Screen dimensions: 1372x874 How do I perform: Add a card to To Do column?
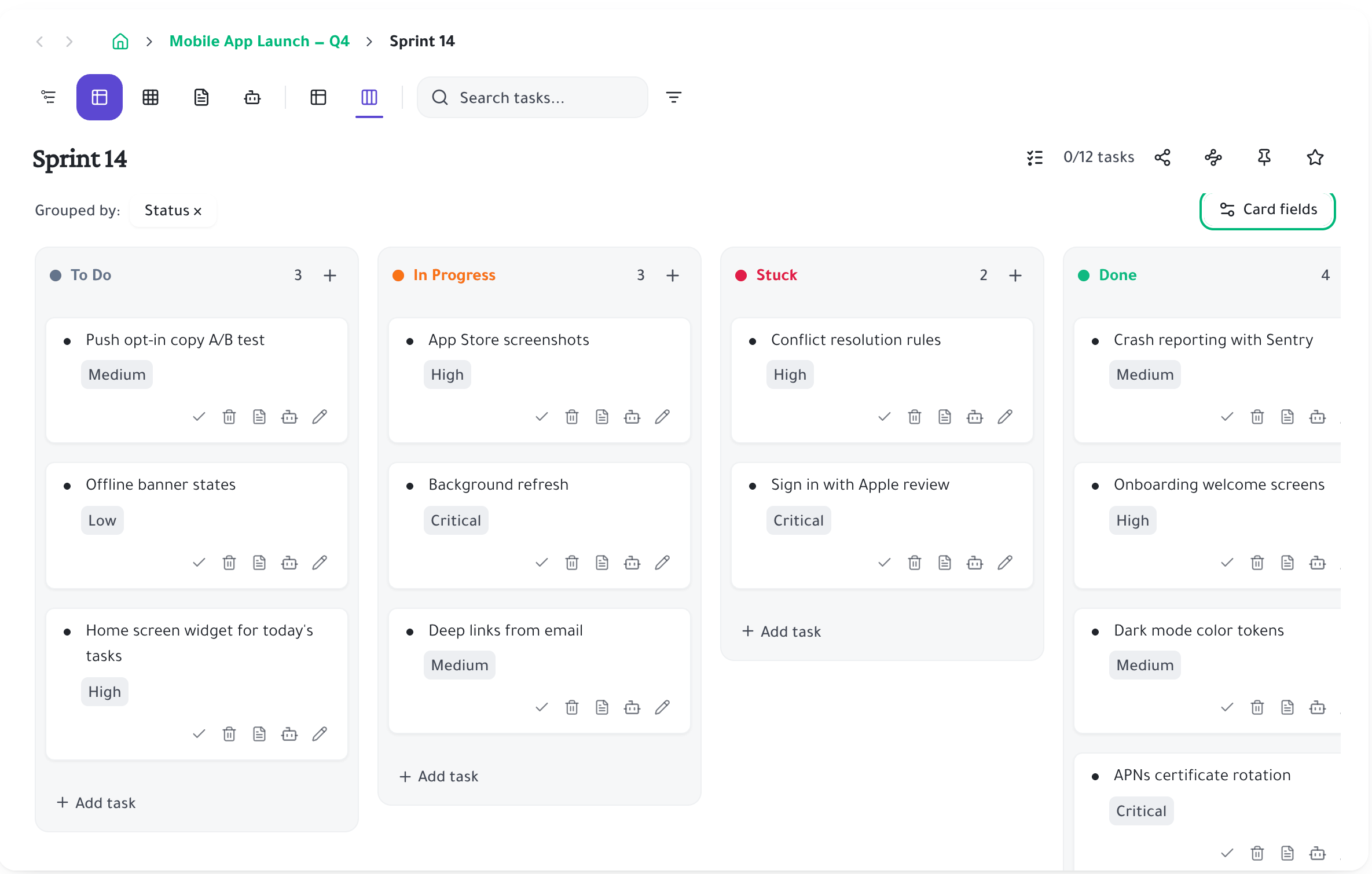click(x=330, y=276)
